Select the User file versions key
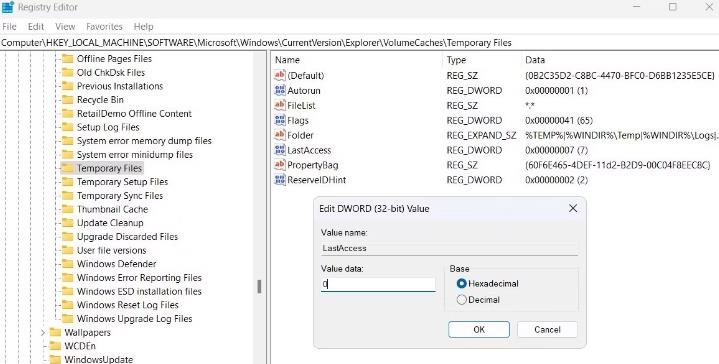Viewport: 719px width, 364px height. tap(111, 250)
